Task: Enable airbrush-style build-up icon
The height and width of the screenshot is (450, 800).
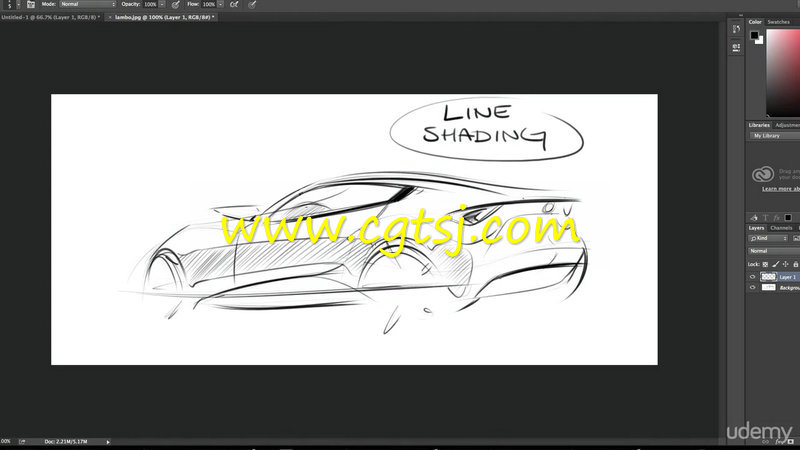Action: (234, 5)
